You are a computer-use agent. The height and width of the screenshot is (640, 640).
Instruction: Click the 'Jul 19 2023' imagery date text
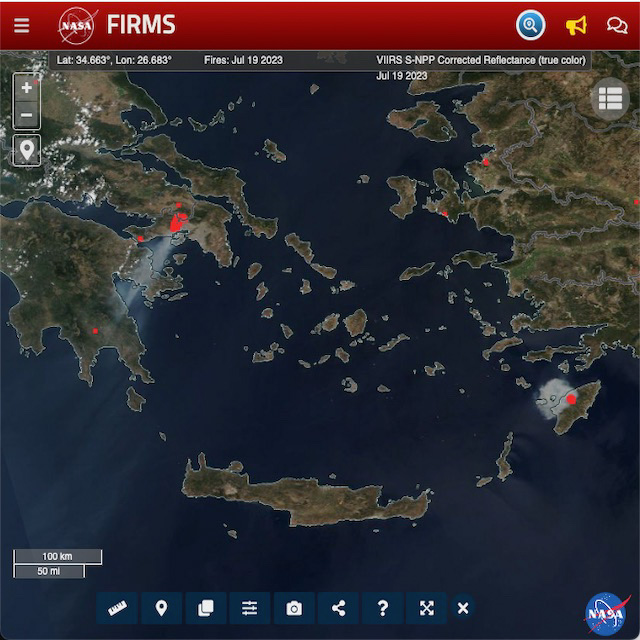[402, 76]
